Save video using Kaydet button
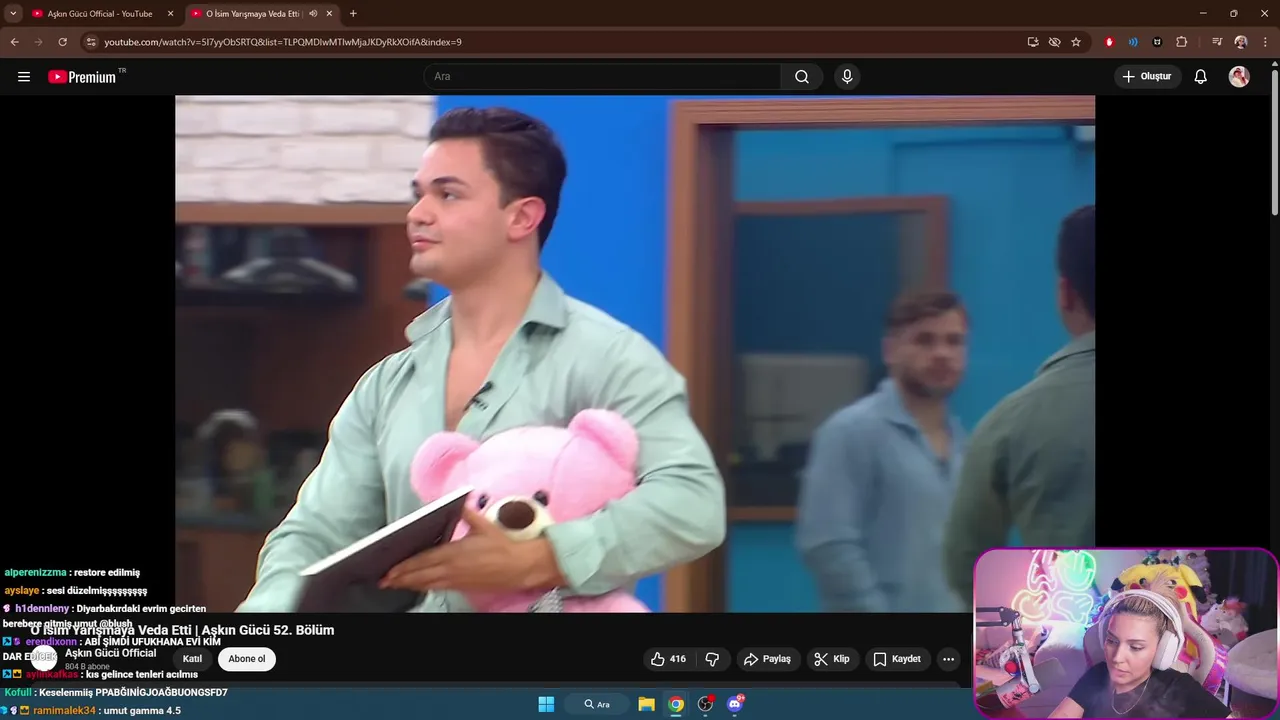The height and width of the screenshot is (720, 1280). pyautogui.click(x=897, y=659)
